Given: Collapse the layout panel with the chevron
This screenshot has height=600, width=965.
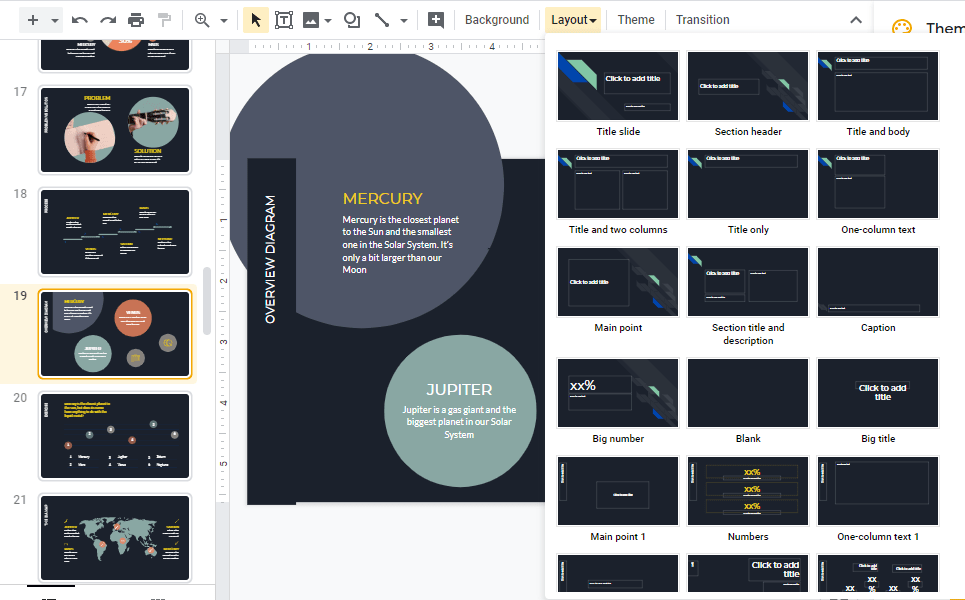Looking at the screenshot, I should 854,17.
